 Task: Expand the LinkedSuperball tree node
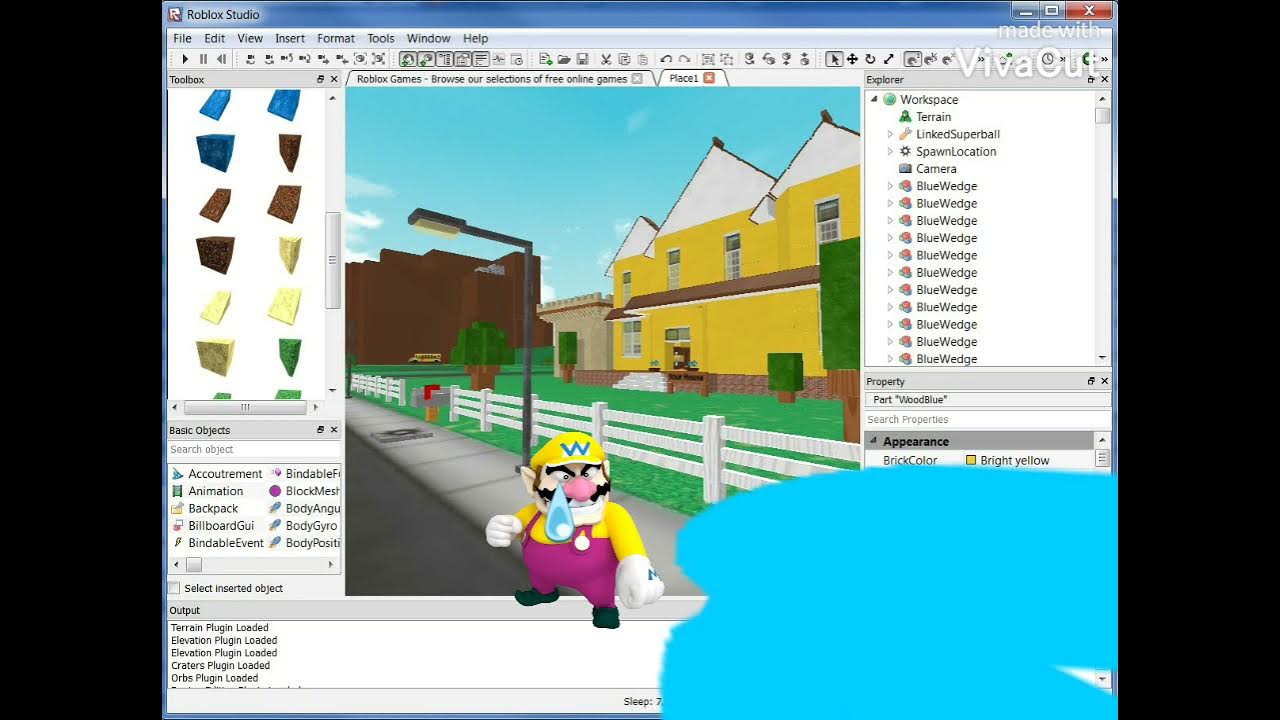pyautogui.click(x=890, y=134)
